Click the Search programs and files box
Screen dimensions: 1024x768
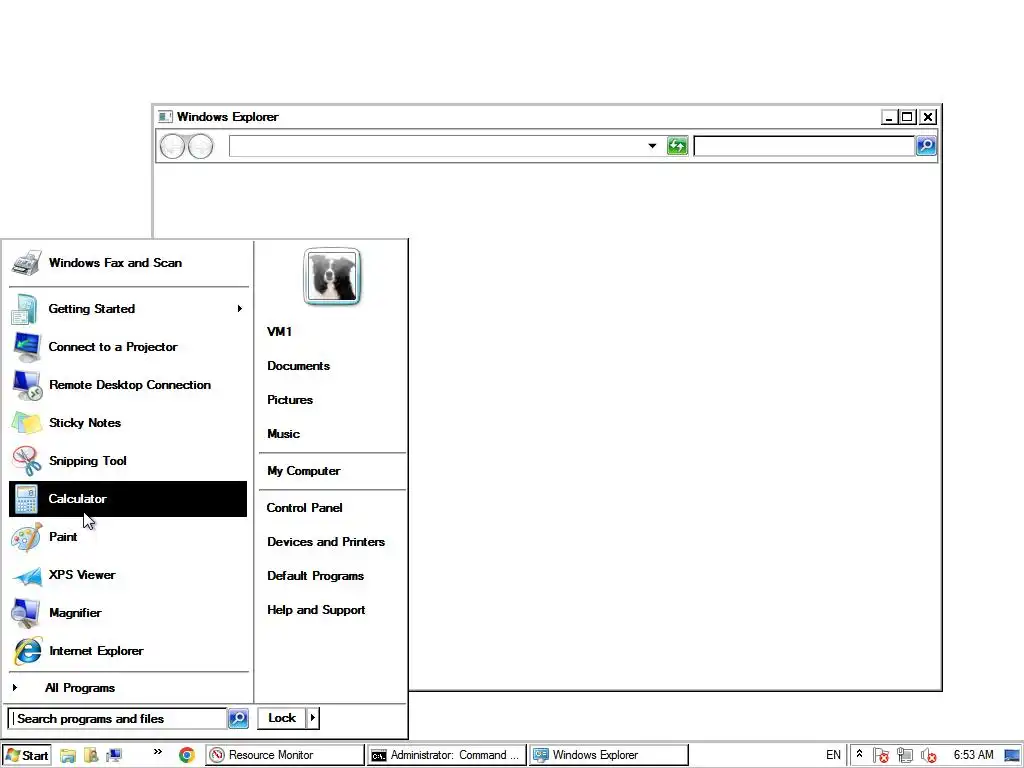(x=118, y=718)
